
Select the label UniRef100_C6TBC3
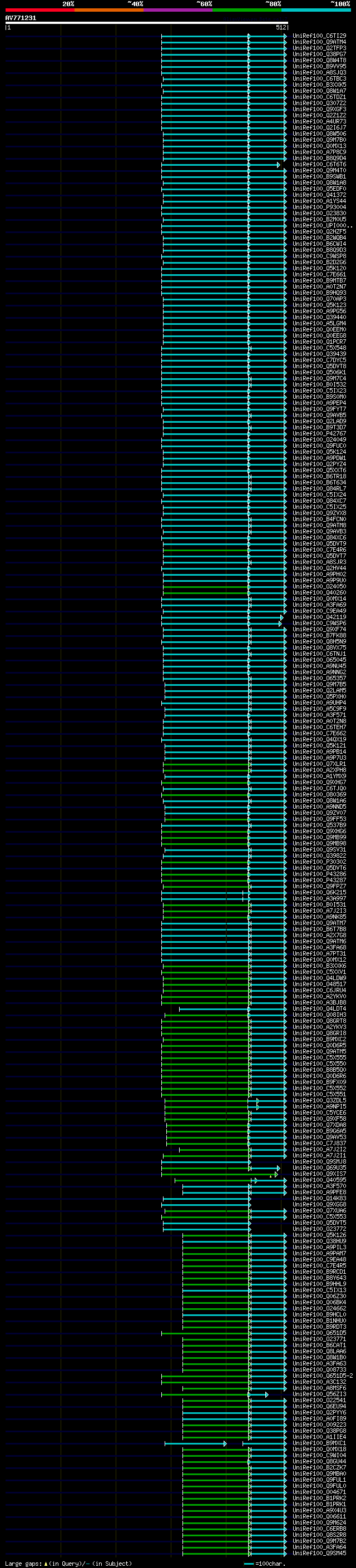click(319, 78)
